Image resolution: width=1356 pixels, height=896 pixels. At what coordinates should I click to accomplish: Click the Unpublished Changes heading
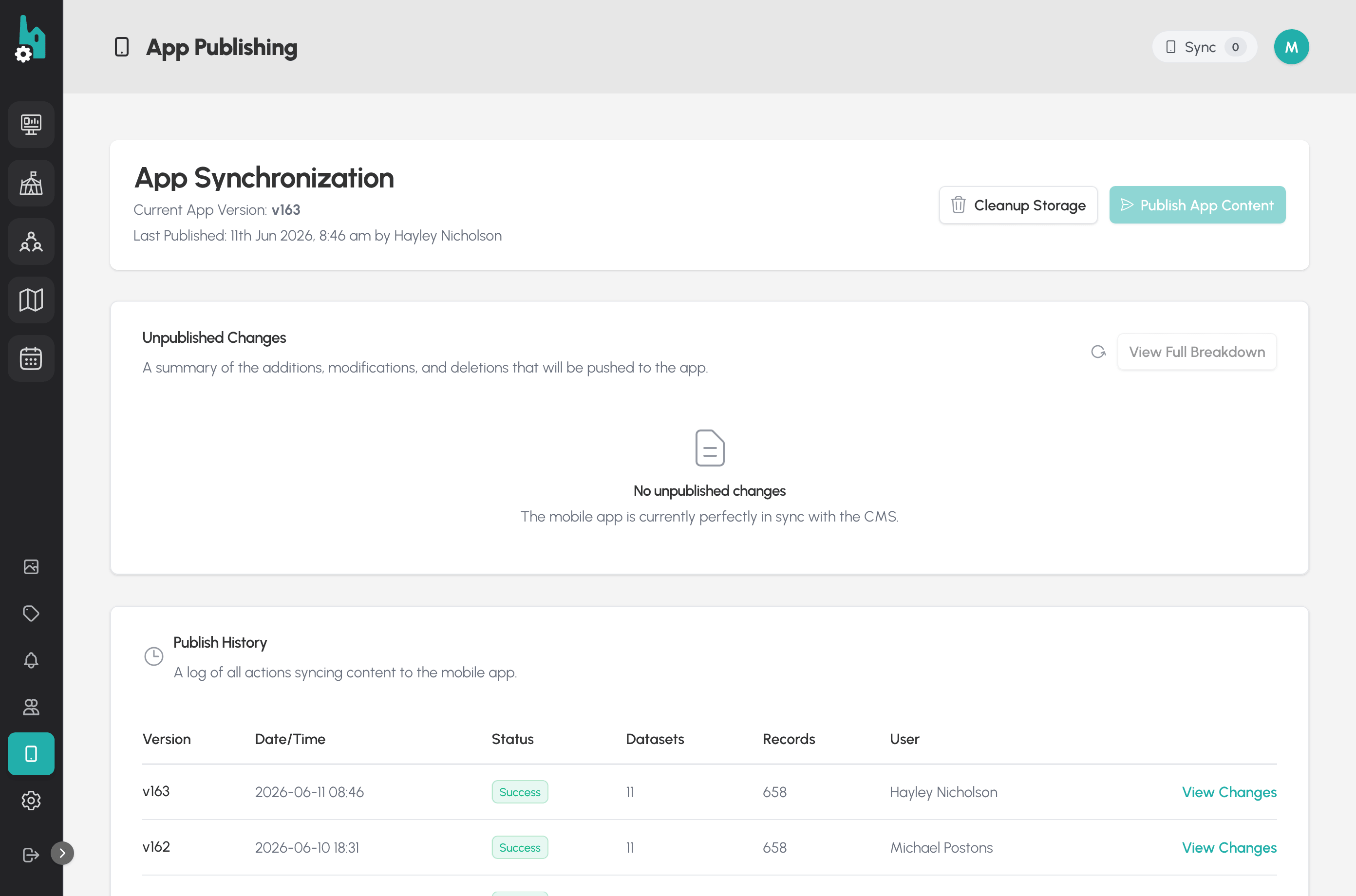coord(214,338)
